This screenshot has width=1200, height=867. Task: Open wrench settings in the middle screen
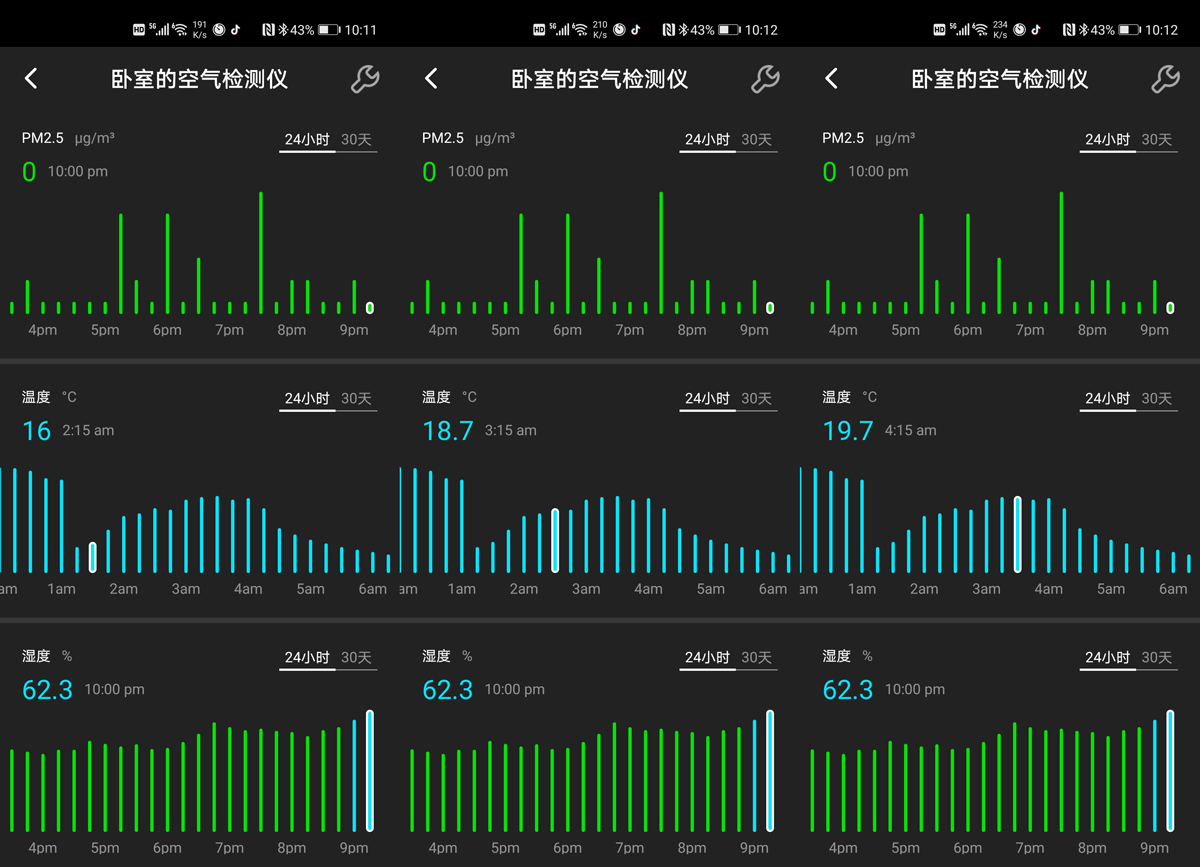click(765, 79)
